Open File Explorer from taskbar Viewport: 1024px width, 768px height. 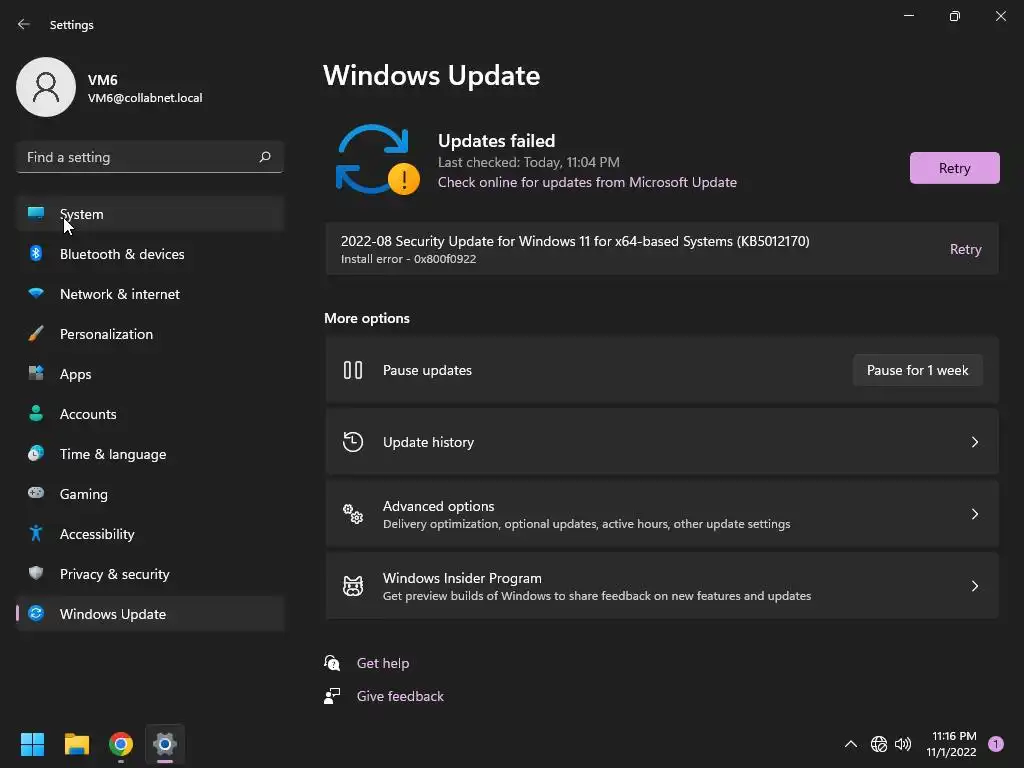click(76, 744)
